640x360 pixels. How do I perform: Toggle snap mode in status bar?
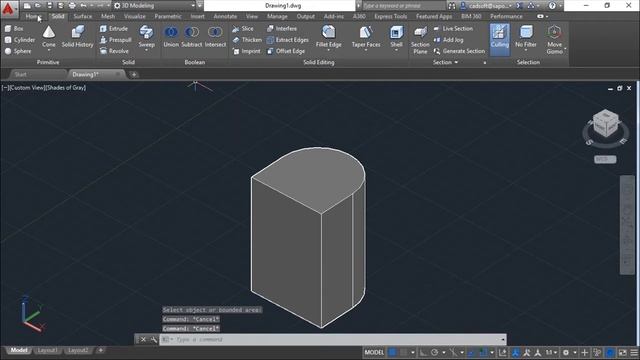[403, 352]
